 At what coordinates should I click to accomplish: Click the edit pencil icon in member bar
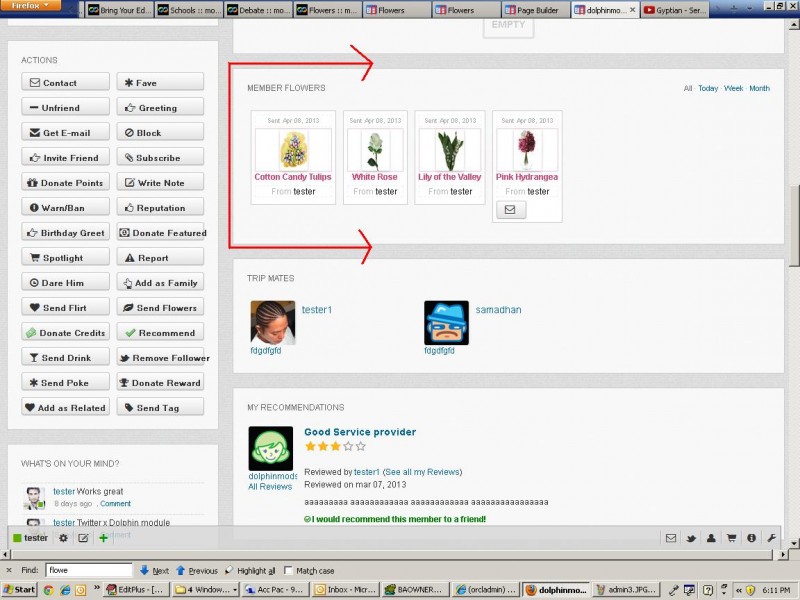pos(83,538)
